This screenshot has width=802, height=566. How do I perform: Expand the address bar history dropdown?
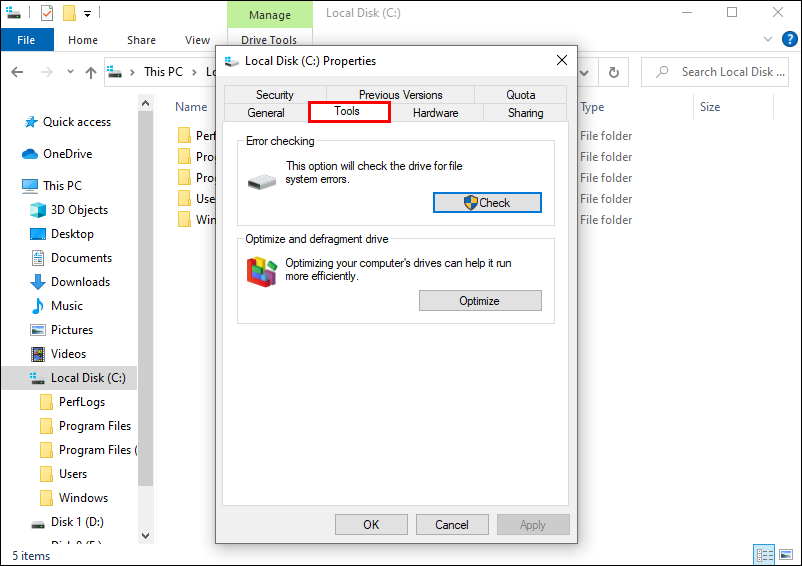pyautogui.click(x=584, y=73)
